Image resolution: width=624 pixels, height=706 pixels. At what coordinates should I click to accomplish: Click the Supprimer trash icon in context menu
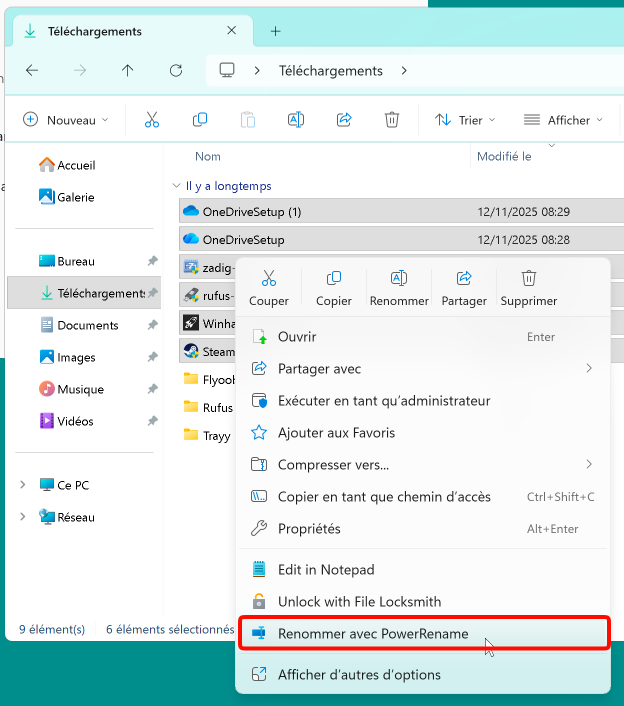point(529,279)
